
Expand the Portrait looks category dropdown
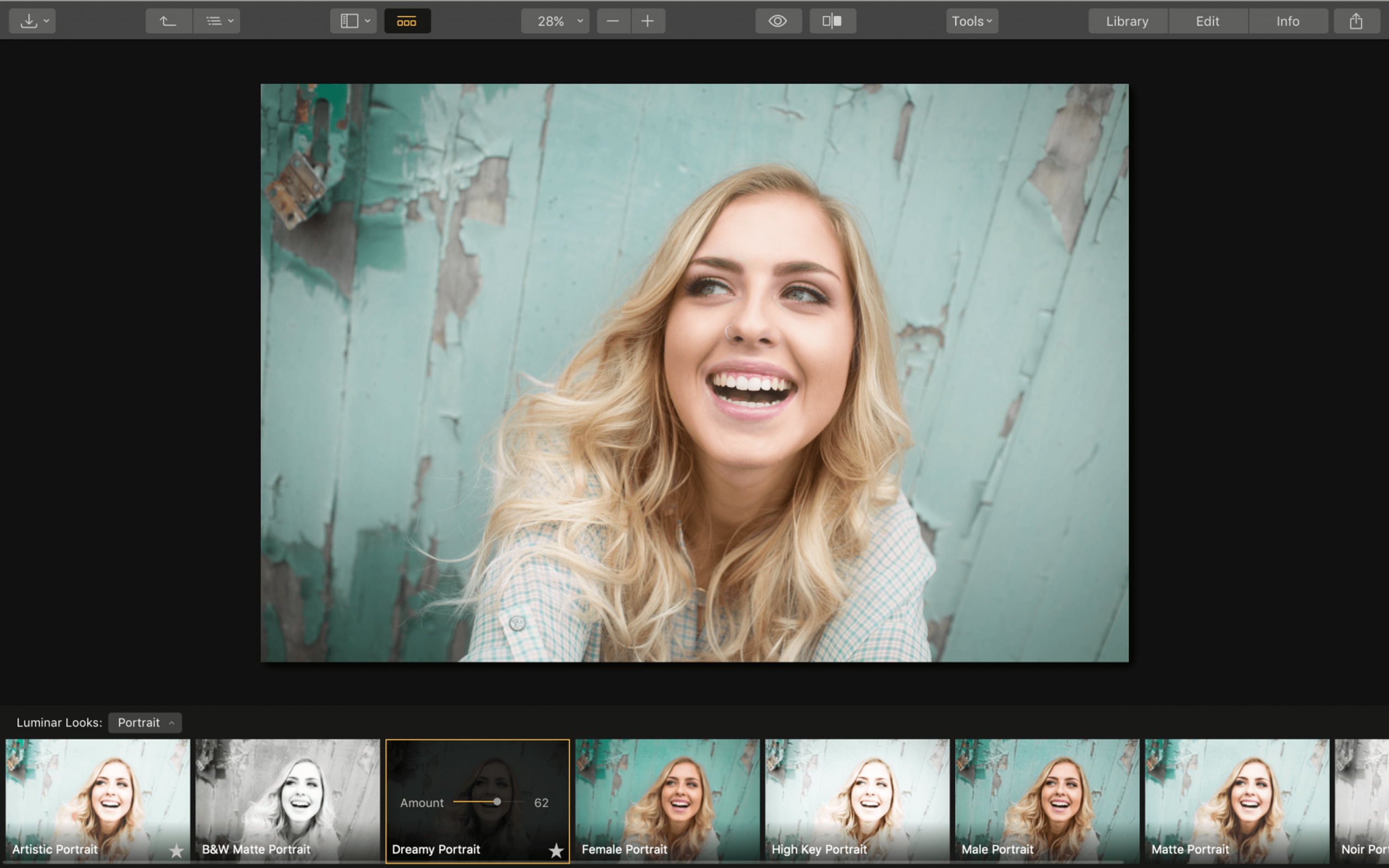[144, 722]
